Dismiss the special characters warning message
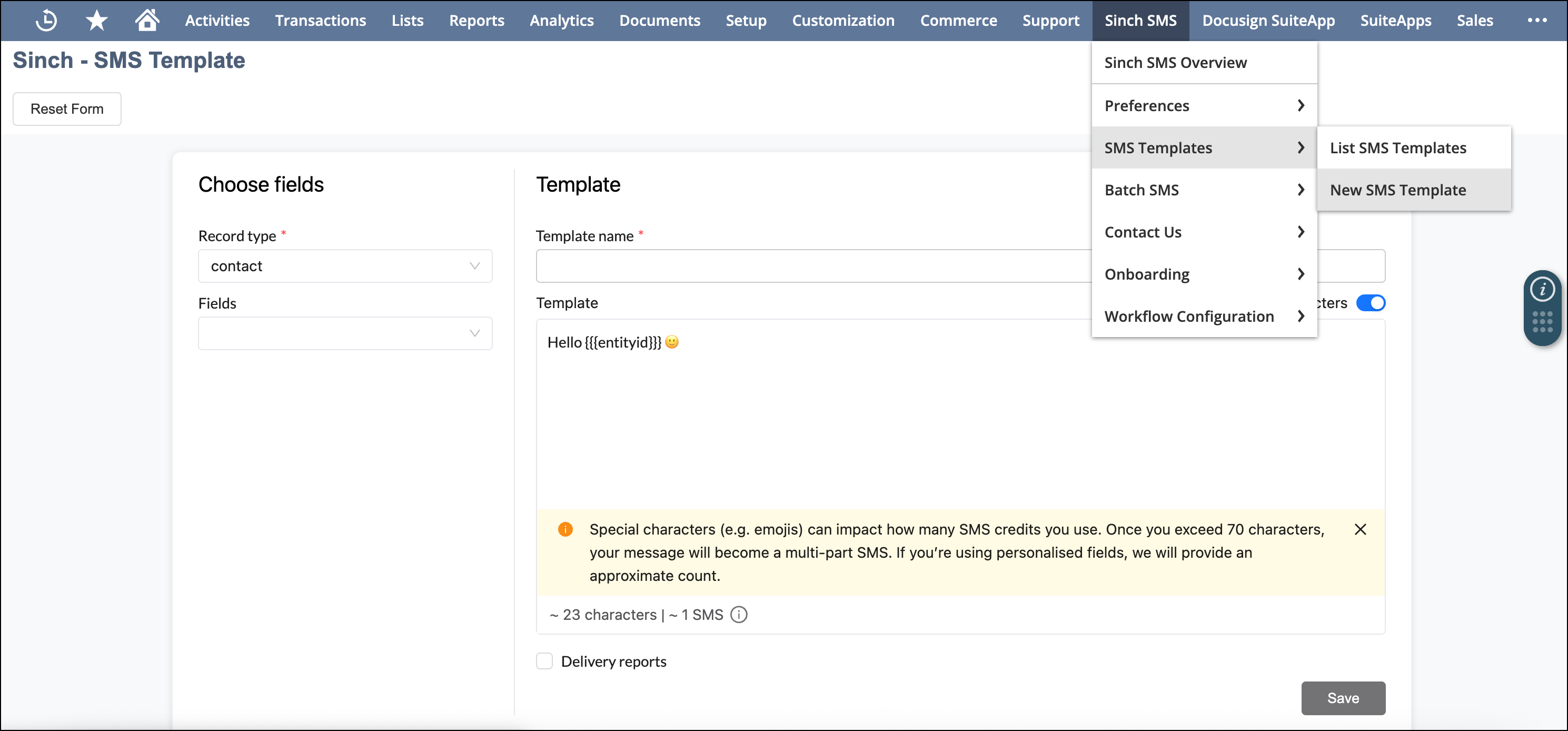Image resolution: width=1568 pixels, height=731 pixels. click(1361, 529)
